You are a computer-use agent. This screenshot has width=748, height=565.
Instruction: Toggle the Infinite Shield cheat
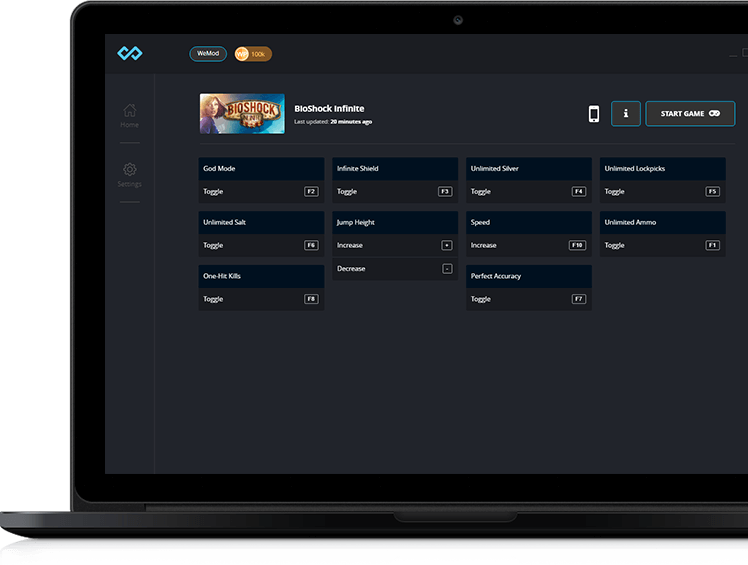(x=347, y=192)
